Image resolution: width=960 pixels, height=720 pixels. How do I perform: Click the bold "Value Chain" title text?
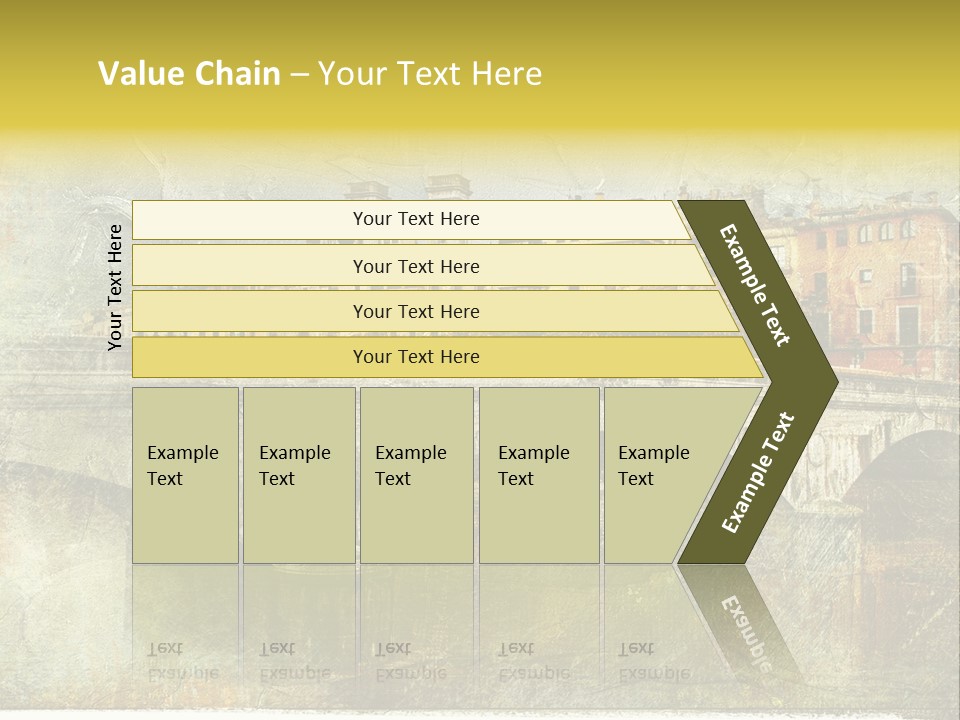pyautogui.click(x=189, y=73)
